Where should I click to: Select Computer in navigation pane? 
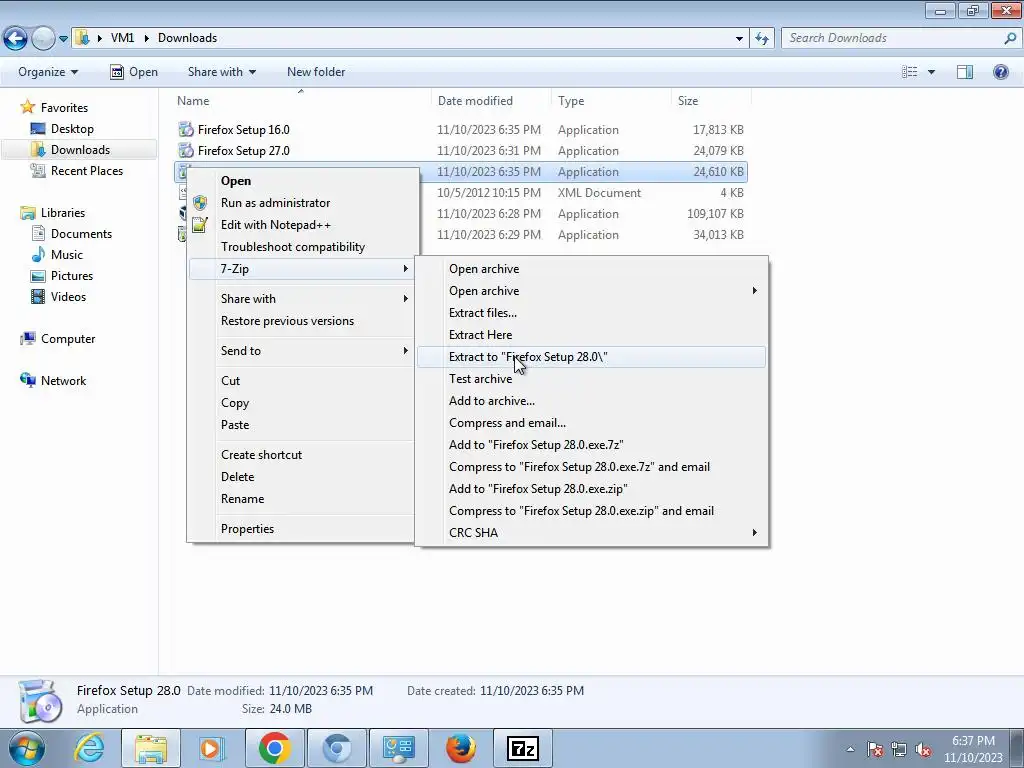(x=68, y=338)
